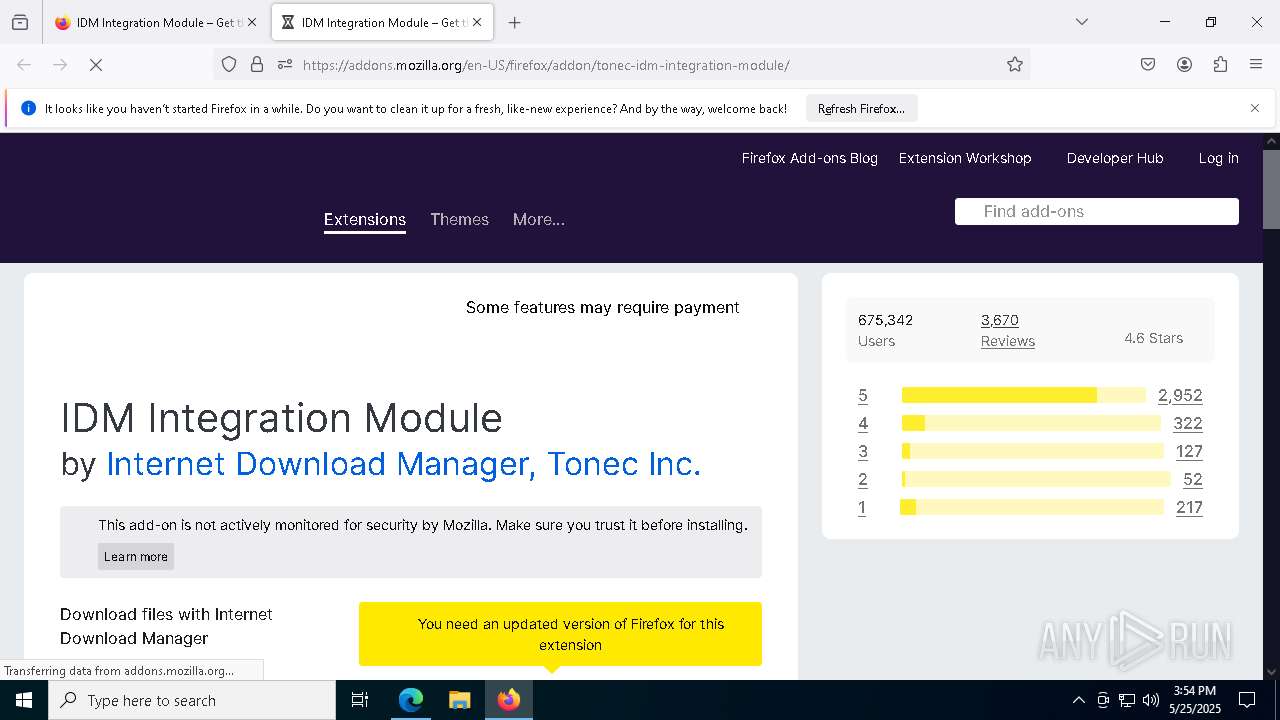1280x720 pixels.
Task: Go back to previous page
Action: point(24,65)
